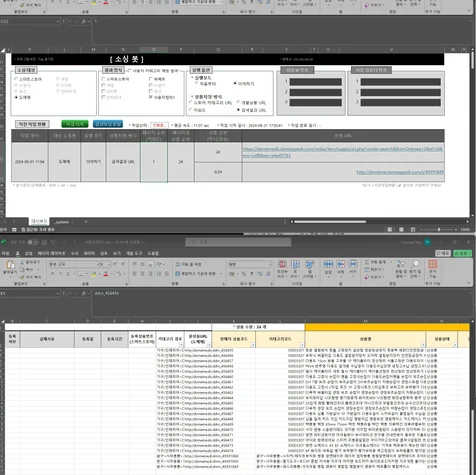Open the Name Box dropdown showing K5
This screenshot has width=476, height=475.
pyautogui.click(x=57, y=293)
